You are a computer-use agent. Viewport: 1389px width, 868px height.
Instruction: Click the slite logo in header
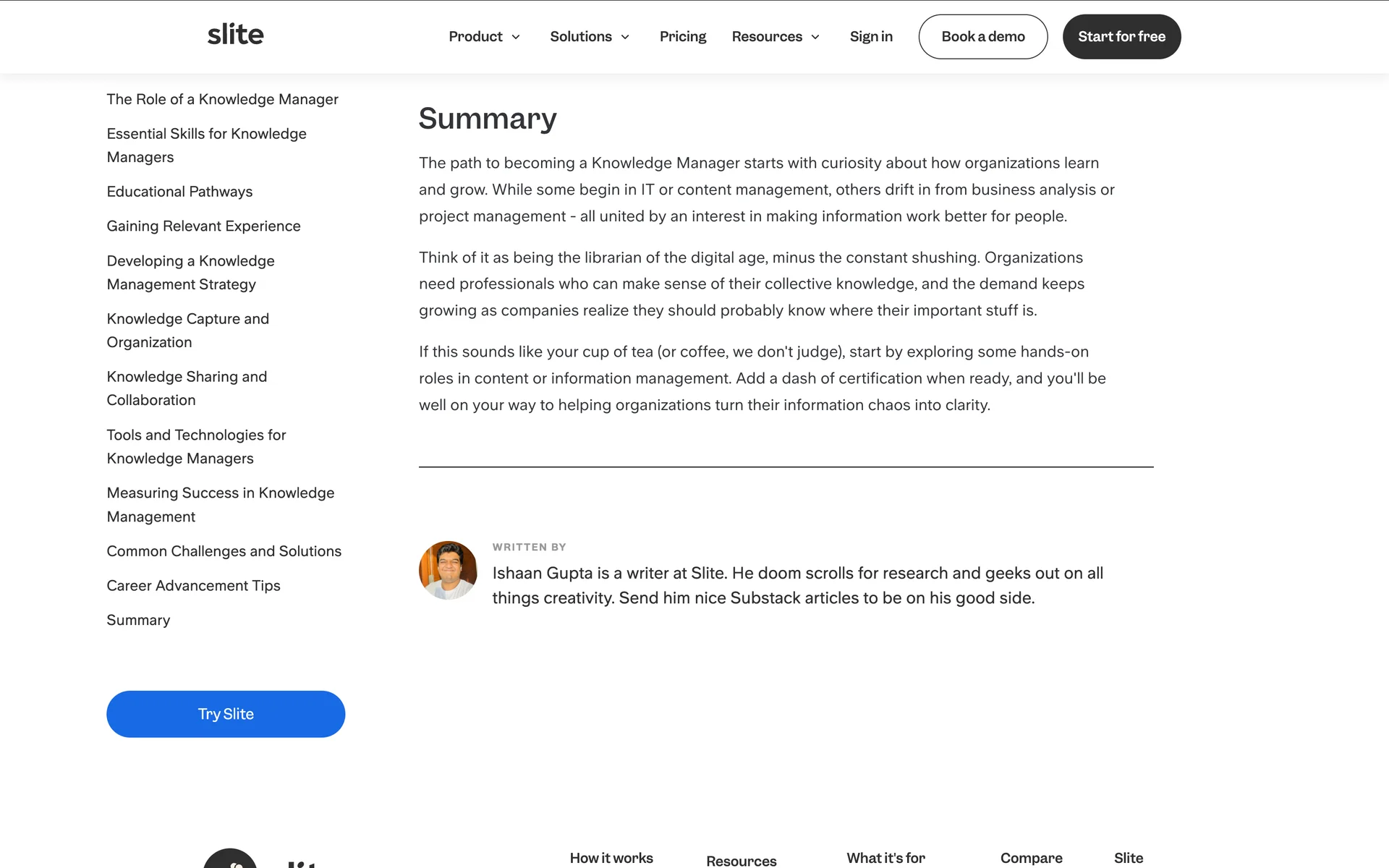pos(235,35)
